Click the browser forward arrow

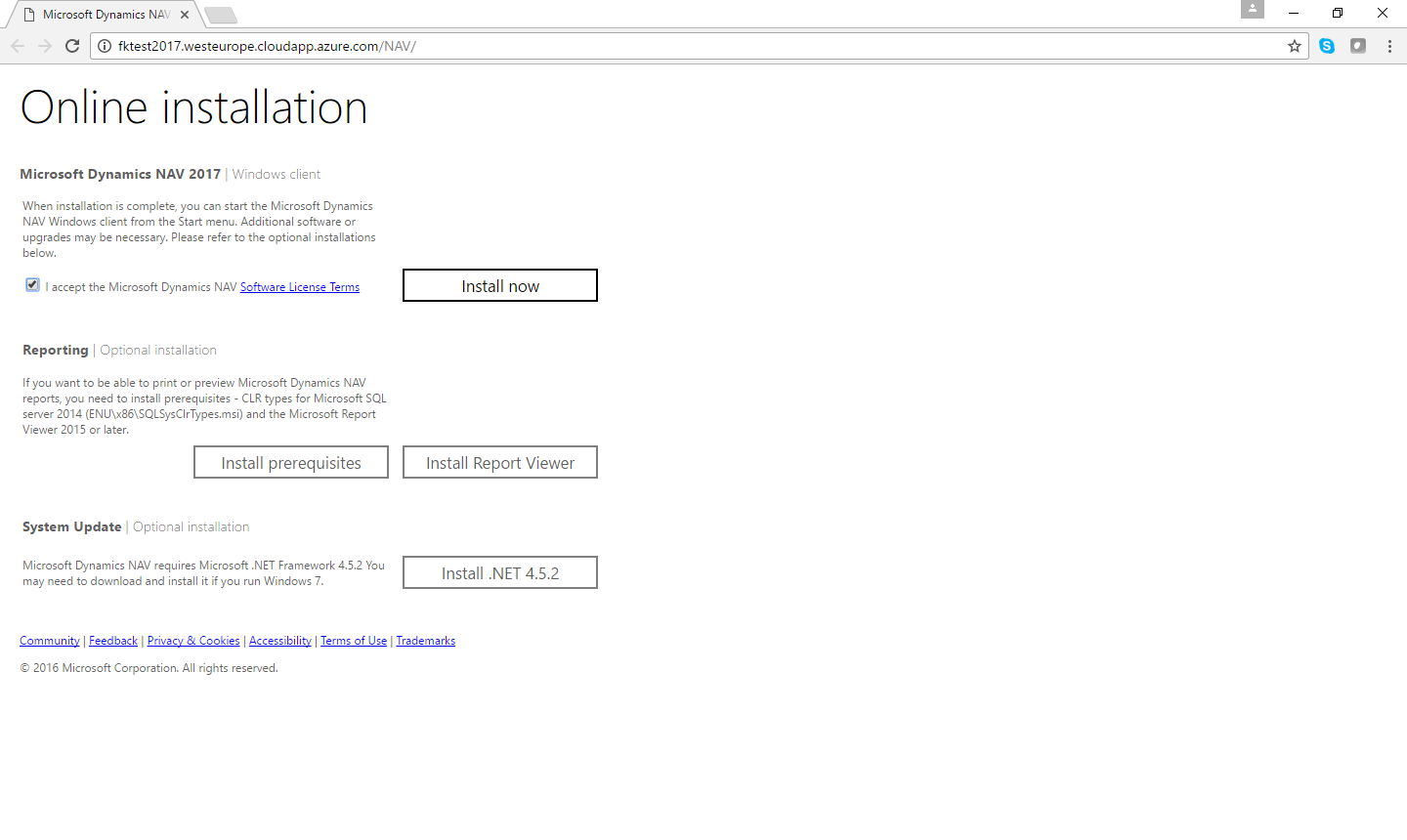coord(45,46)
